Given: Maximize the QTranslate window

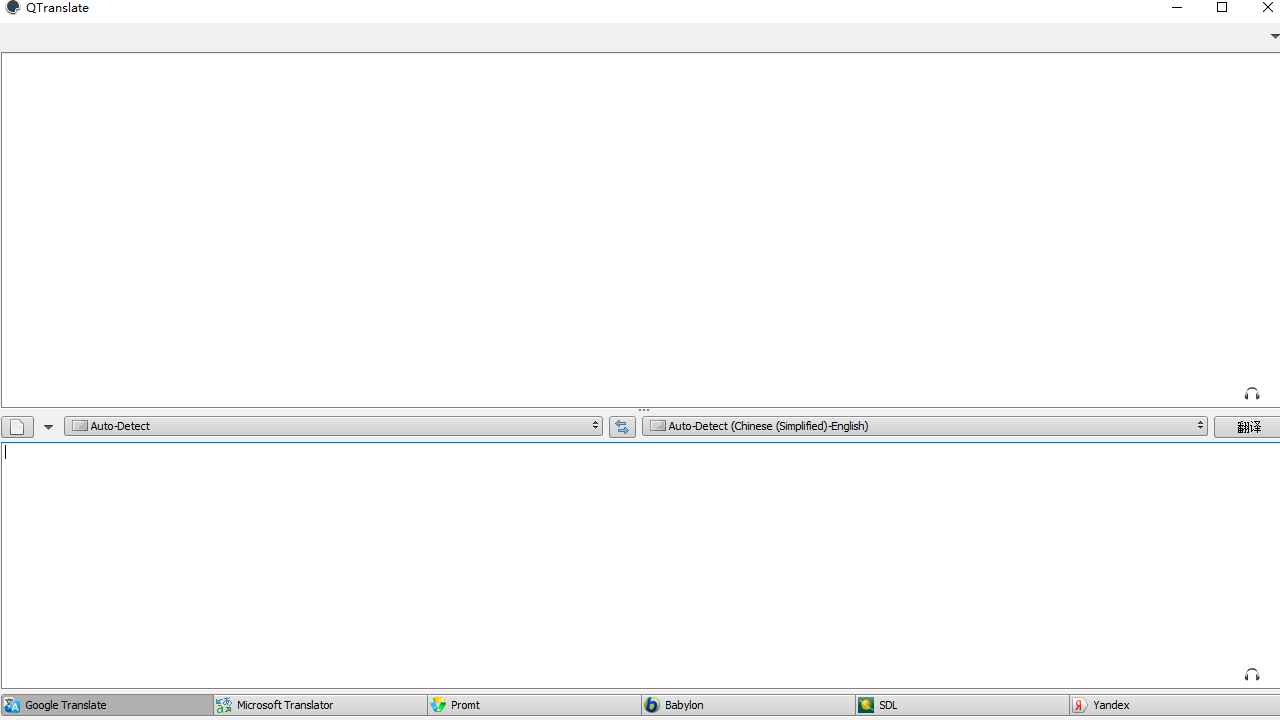Looking at the screenshot, I should click(1222, 8).
